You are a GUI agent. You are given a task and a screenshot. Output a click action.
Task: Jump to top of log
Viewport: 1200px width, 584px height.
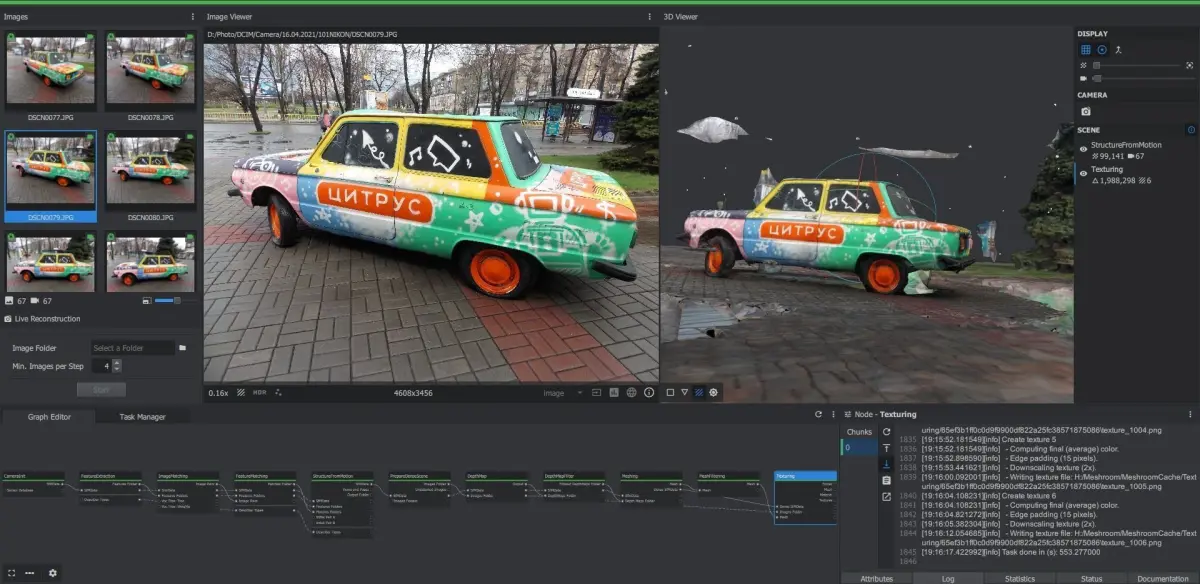pos(886,448)
